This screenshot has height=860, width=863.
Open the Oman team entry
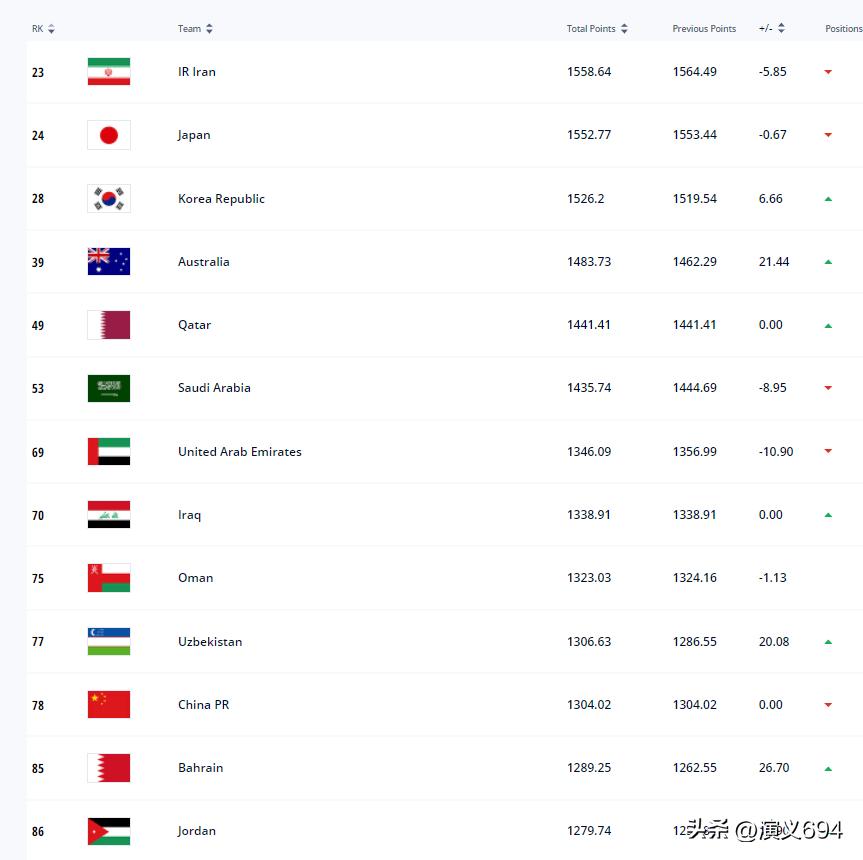[195, 578]
